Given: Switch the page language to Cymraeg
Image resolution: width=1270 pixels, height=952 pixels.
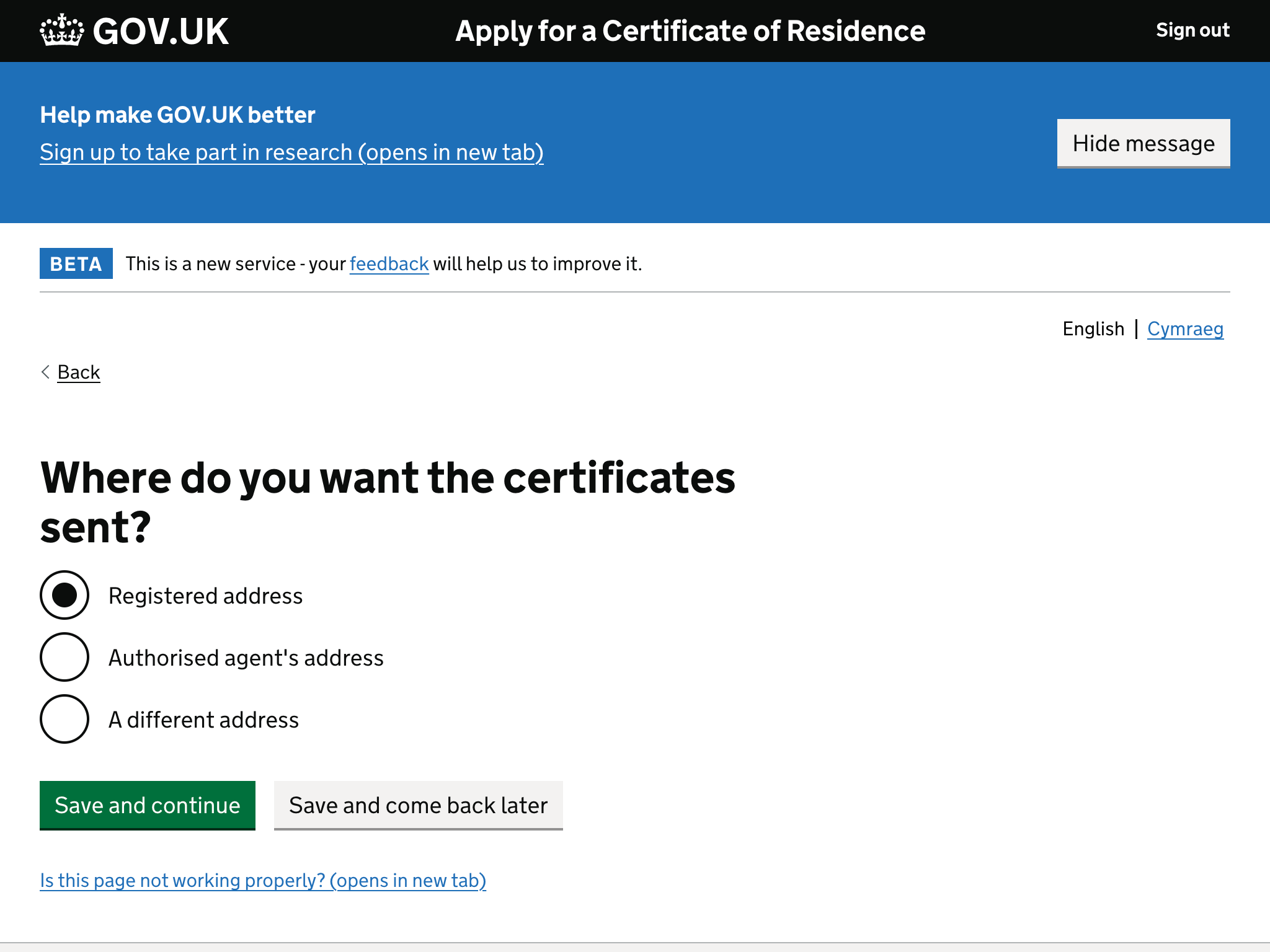Looking at the screenshot, I should (1185, 328).
